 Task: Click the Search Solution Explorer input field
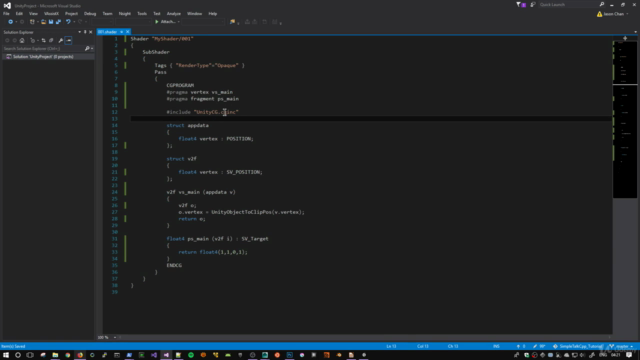pyautogui.click(x=43, y=49)
